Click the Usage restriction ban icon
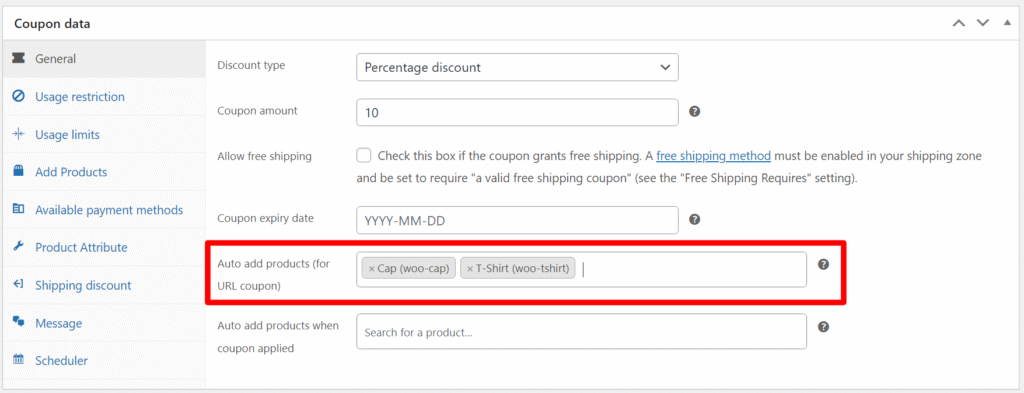 tap(18, 97)
